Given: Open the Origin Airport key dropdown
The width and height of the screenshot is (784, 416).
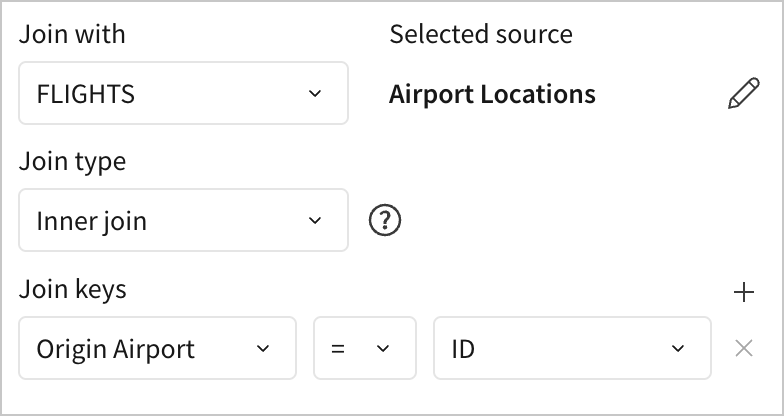Looking at the screenshot, I should 157,349.
